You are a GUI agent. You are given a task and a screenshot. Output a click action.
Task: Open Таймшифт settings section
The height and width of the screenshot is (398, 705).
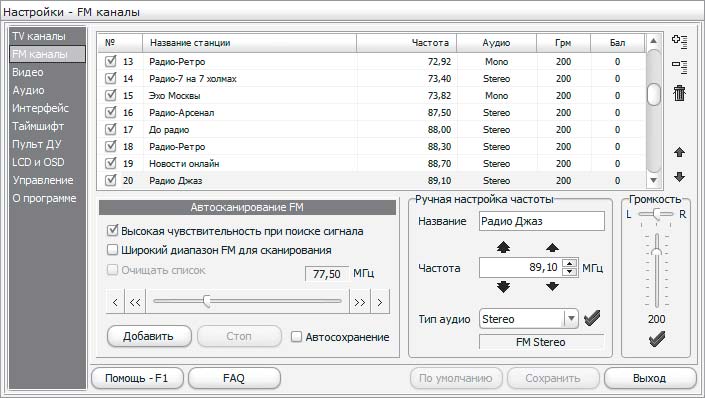(38, 126)
